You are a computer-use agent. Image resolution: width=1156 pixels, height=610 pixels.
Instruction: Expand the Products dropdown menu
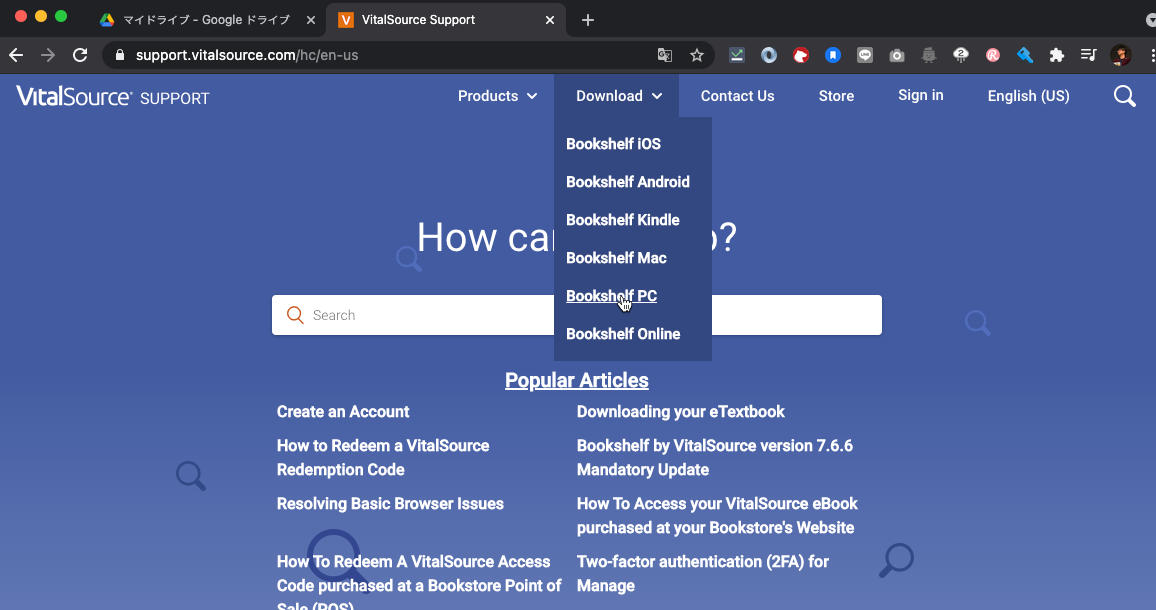pyautogui.click(x=497, y=96)
